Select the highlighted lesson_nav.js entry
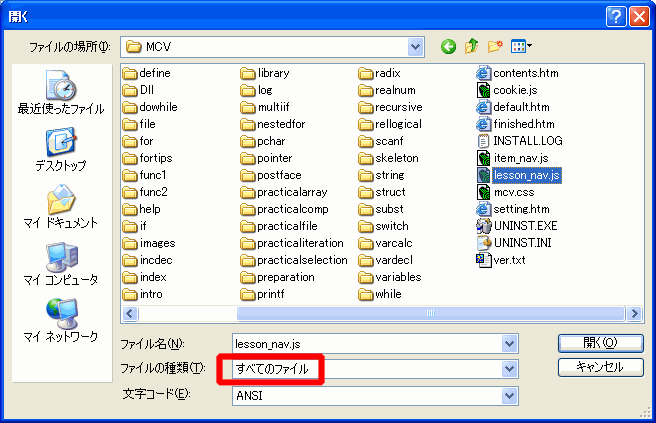This screenshot has width=656, height=423. coord(526,175)
